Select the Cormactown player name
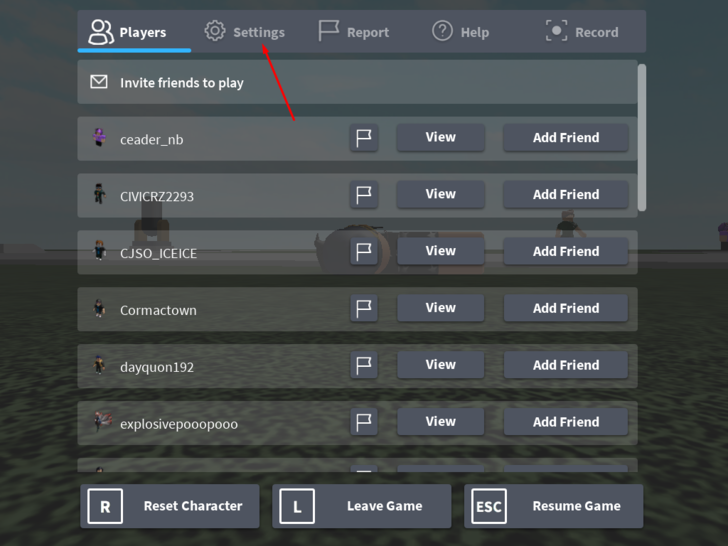Screen dimensions: 728x546 [x=158, y=310]
